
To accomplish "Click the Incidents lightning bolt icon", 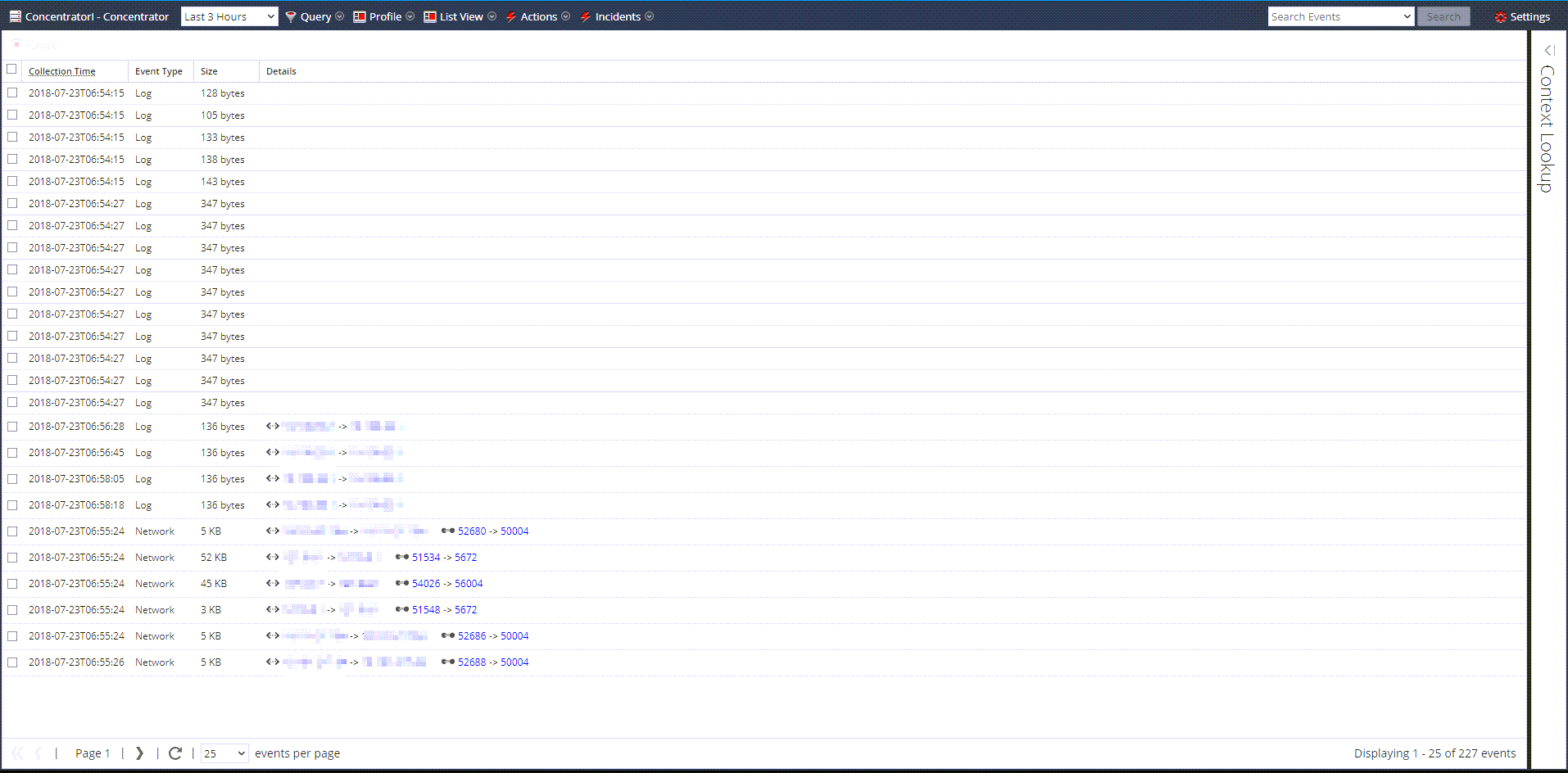I will click(x=585, y=16).
